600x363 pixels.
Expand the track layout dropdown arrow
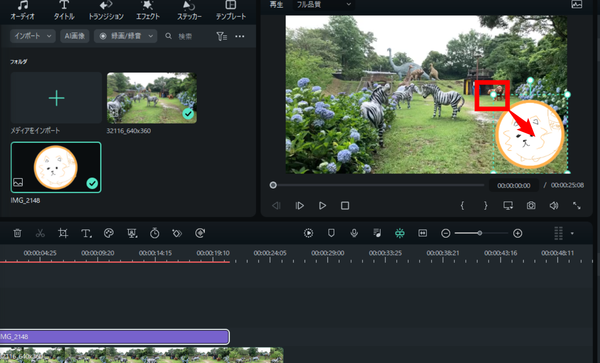[x=572, y=233]
